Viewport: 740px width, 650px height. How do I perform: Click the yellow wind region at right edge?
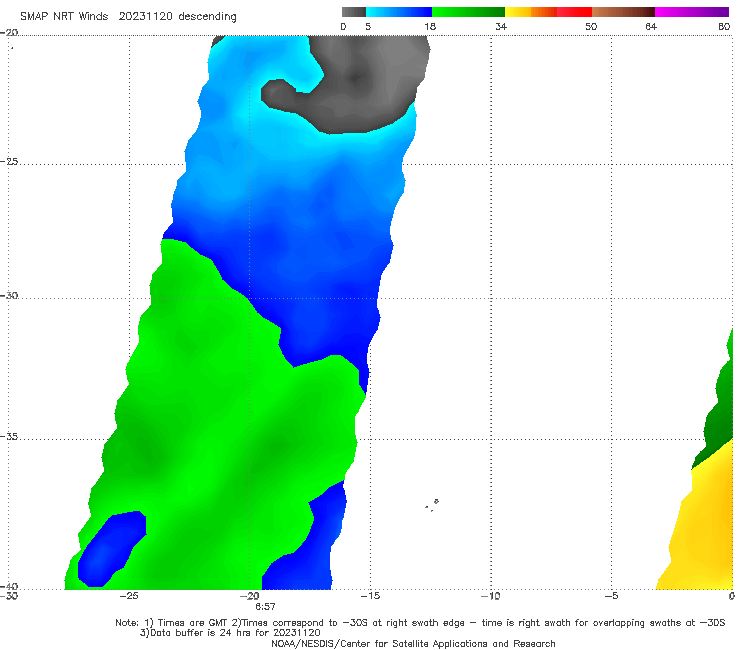click(703, 524)
